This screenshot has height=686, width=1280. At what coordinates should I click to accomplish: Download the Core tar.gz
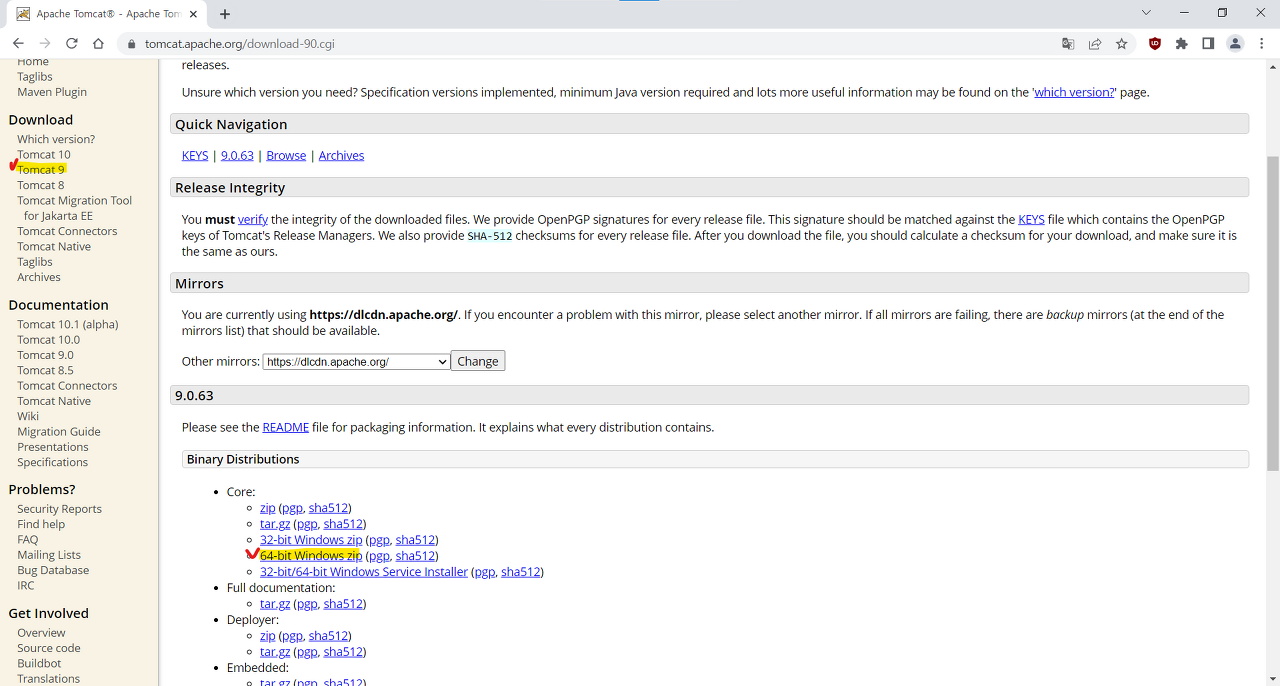[x=275, y=524]
